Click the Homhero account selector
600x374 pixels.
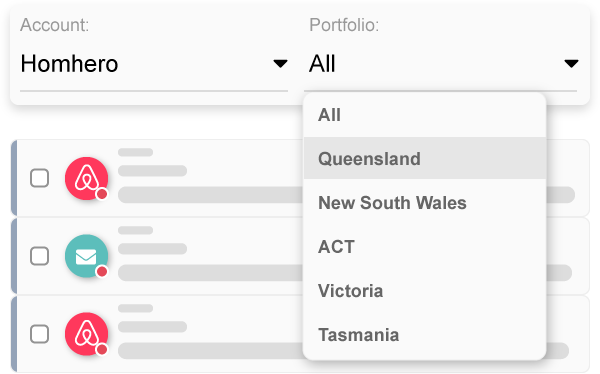click(154, 64)
